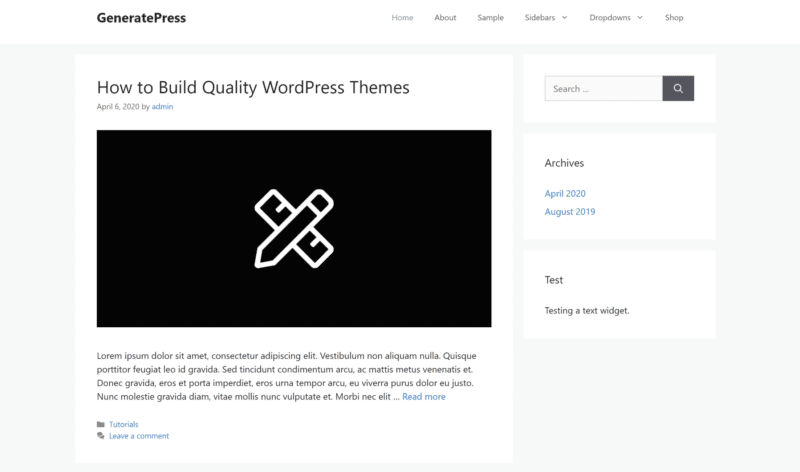
Task: Click the magnifier search button
Action: [x=678, y=89]
